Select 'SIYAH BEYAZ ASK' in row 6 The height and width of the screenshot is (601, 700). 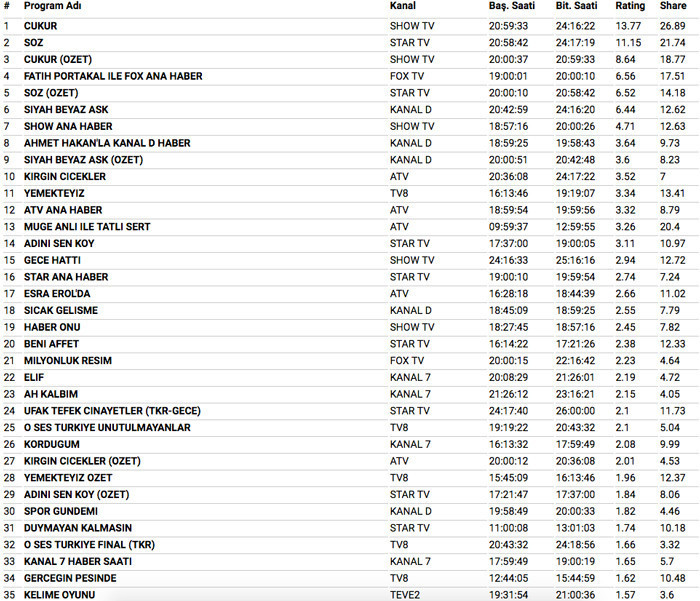pos(66,110)
